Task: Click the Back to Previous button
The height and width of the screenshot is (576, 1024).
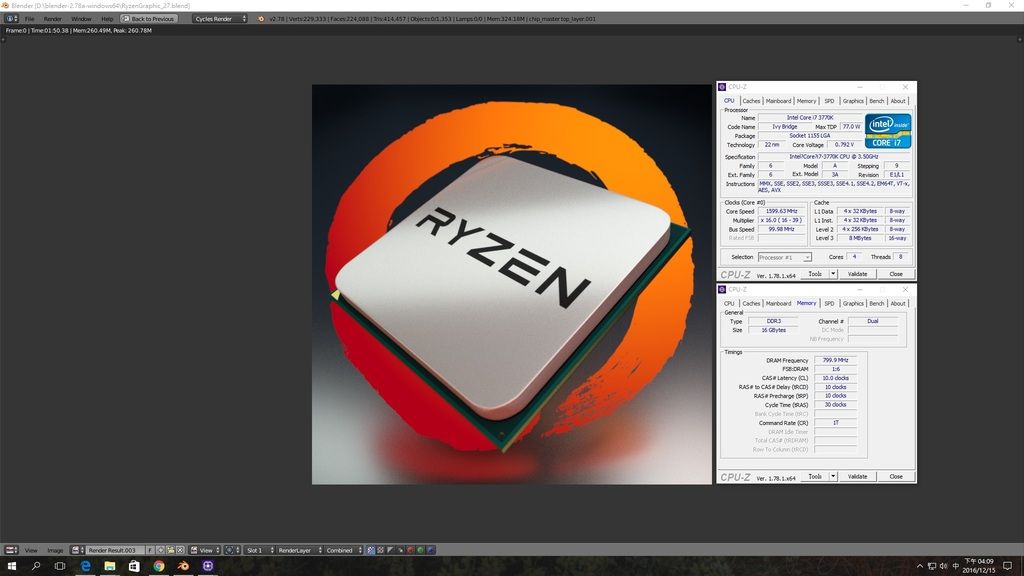Action: click(x=149, y=19)
